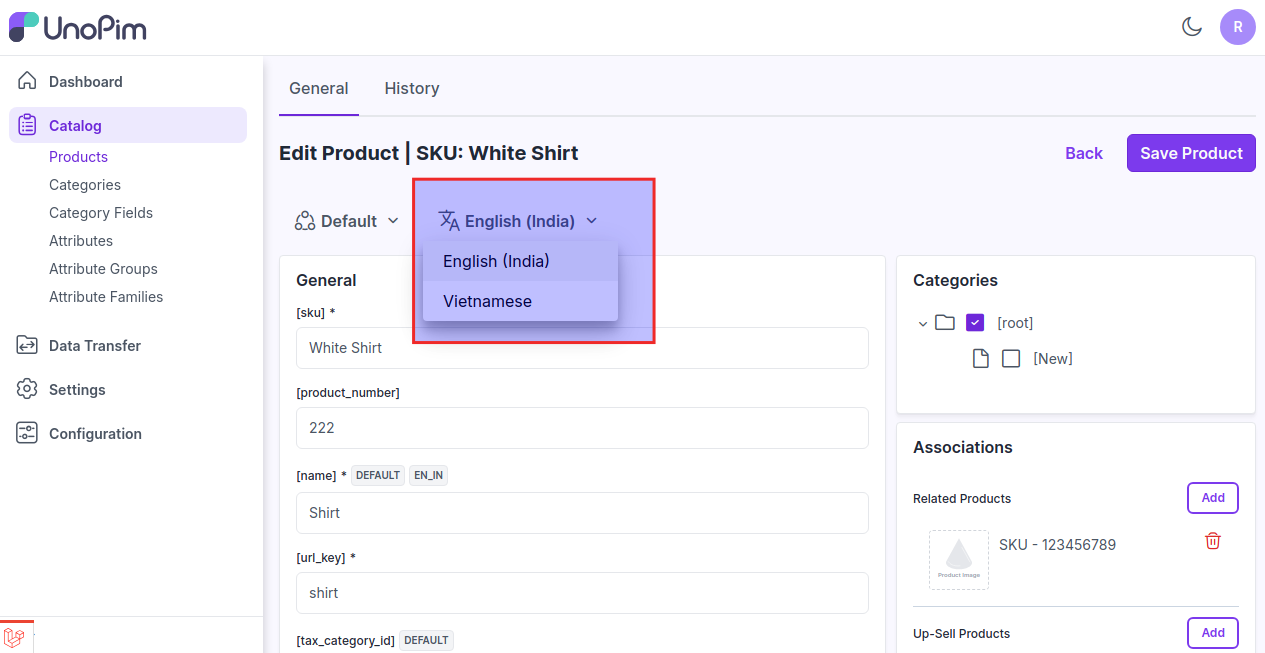Click the Settings gear icon

pos(28,389)
